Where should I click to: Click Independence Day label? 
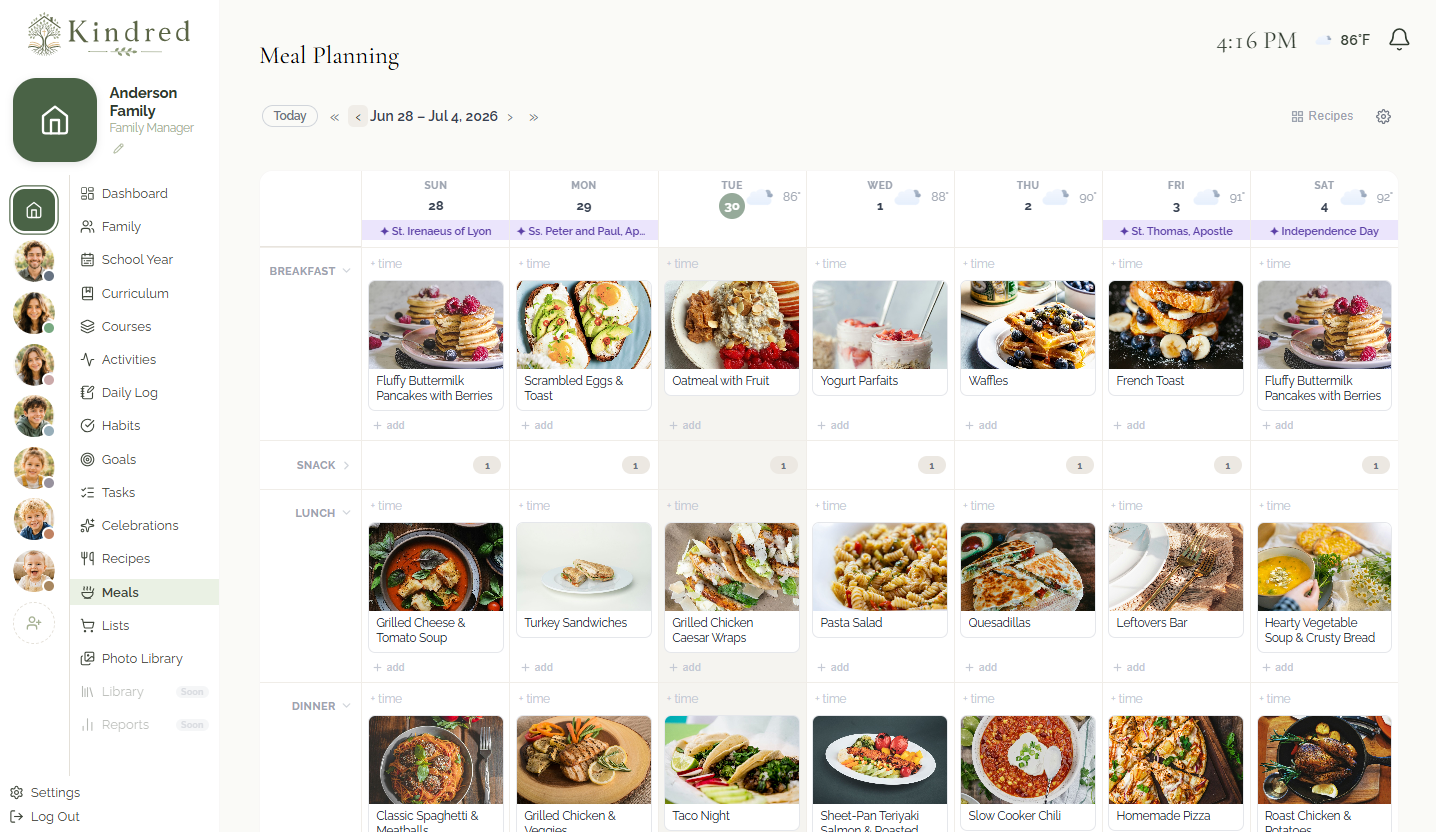tap(1324, 231)
